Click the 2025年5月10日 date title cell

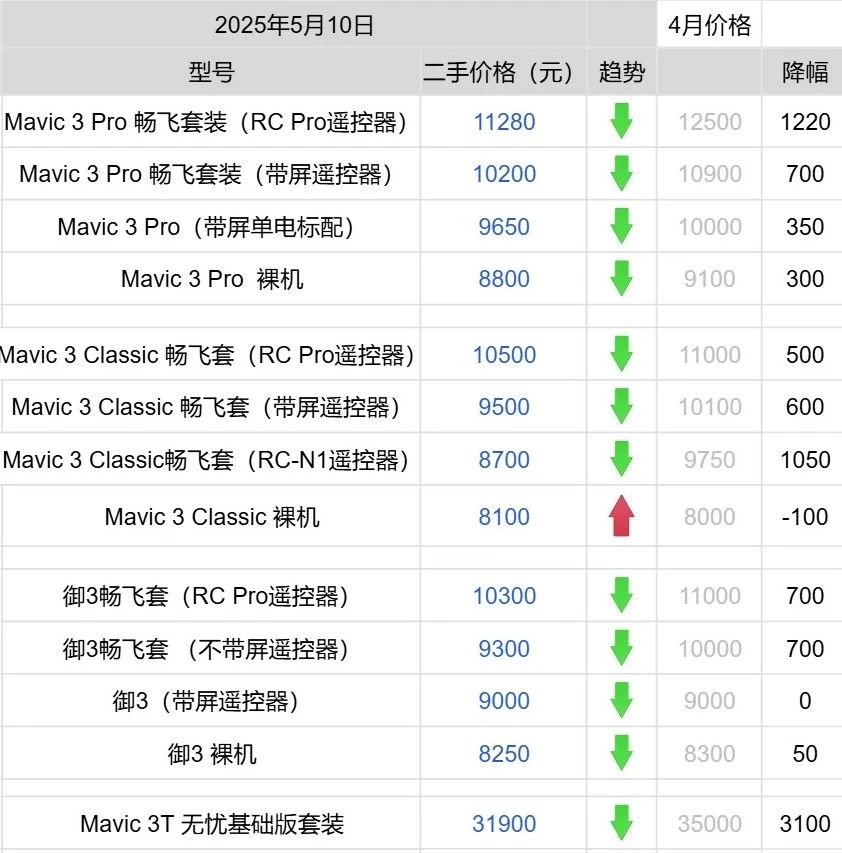pyautogui.click(x=294, y=24)
